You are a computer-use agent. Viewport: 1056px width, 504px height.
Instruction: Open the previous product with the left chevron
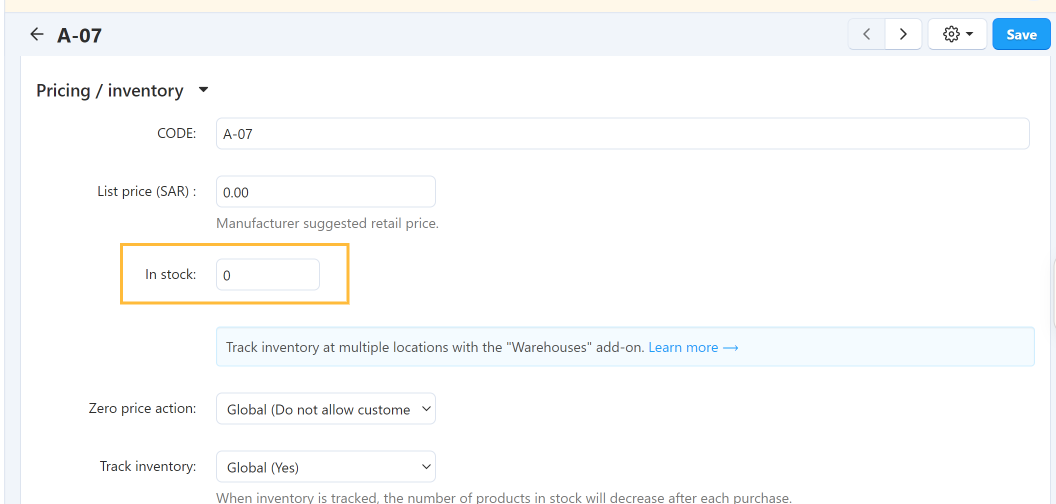pos(867,34)
